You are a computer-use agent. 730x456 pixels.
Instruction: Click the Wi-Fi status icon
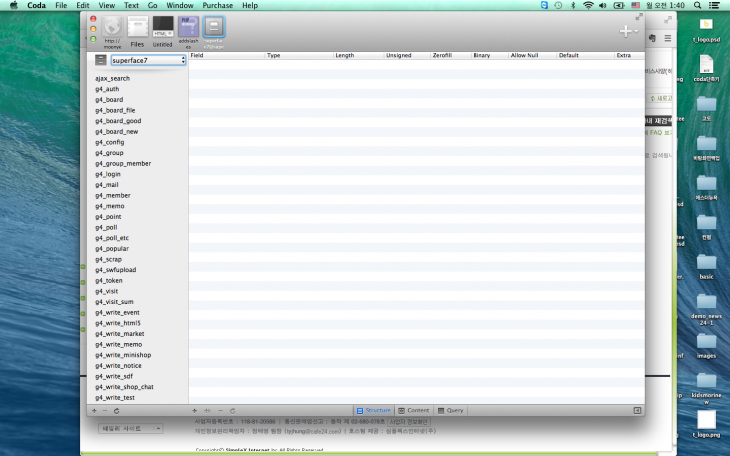(588, 5)
